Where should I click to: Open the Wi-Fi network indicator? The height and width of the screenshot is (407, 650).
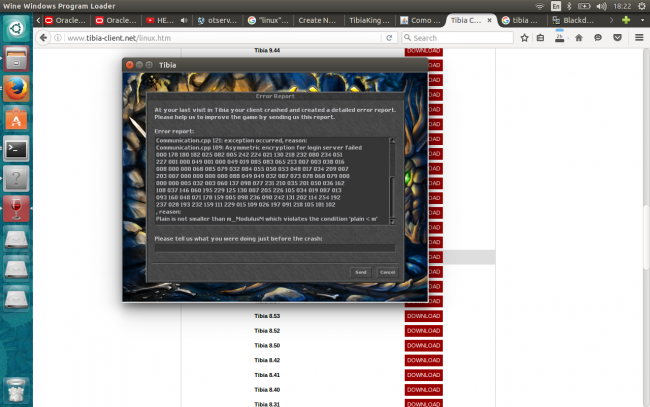point(539,6)
